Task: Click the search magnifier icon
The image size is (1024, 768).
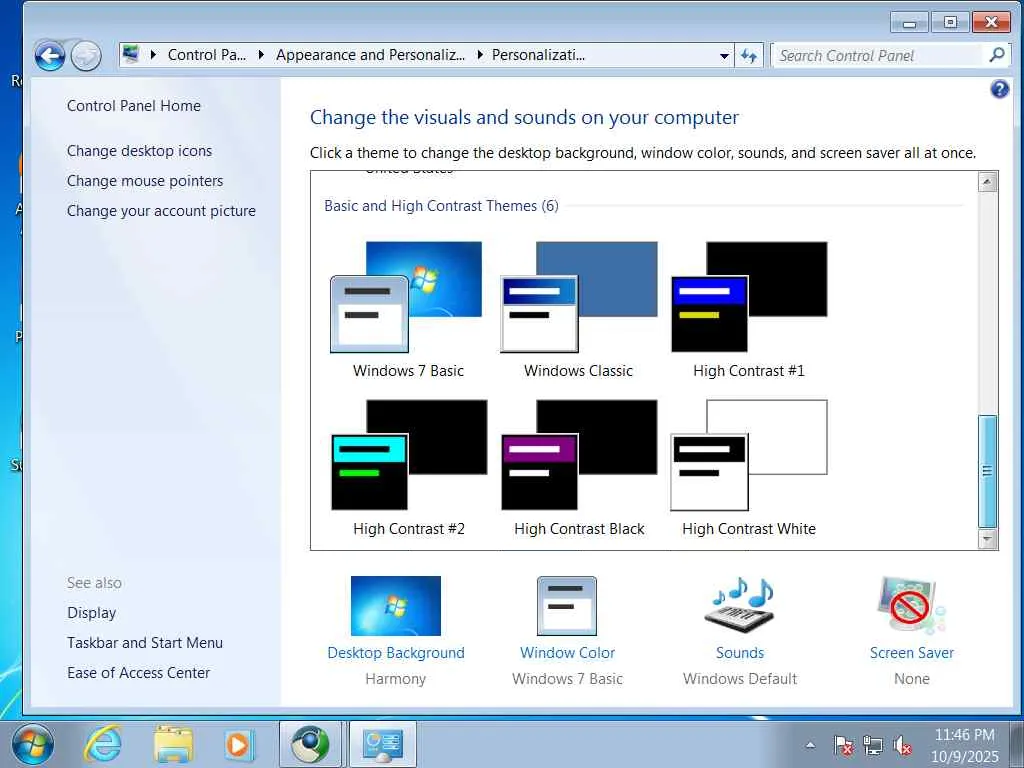Action: tap(997, 56)
